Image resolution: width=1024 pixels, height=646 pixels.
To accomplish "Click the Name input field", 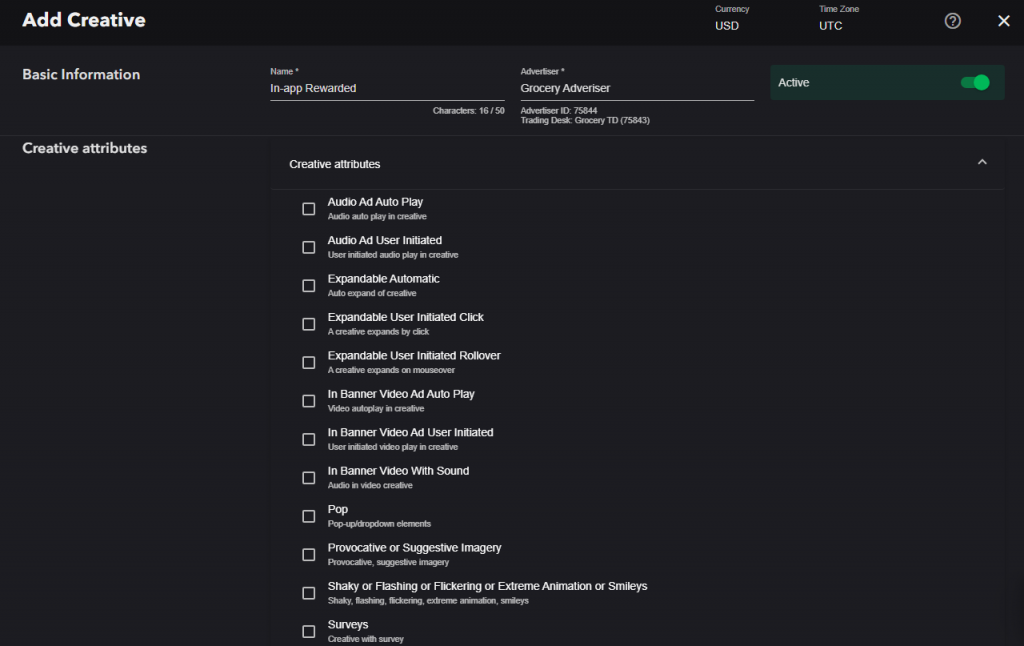I will 386,88.
